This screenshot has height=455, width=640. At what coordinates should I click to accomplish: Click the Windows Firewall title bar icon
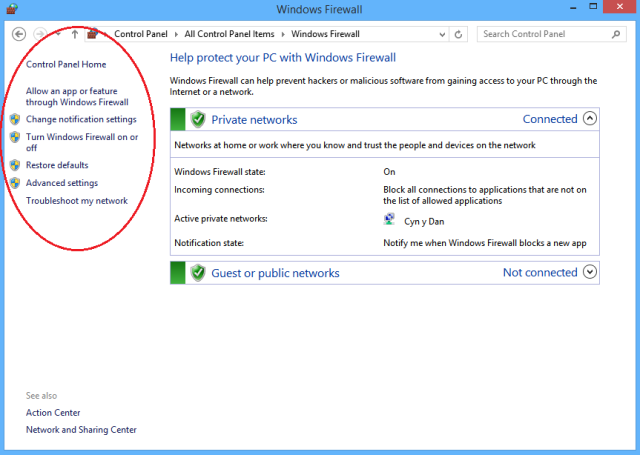click(x=12, y=9)
